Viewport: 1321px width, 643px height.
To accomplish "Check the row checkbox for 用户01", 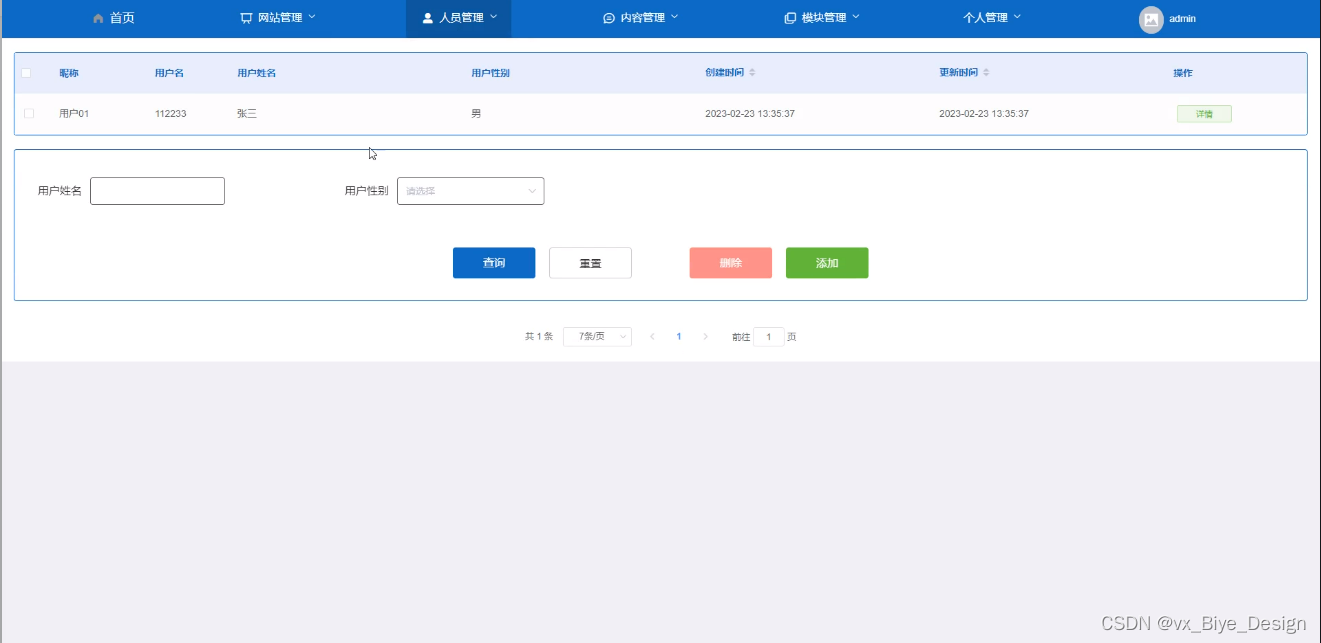I will pos(29,114).
